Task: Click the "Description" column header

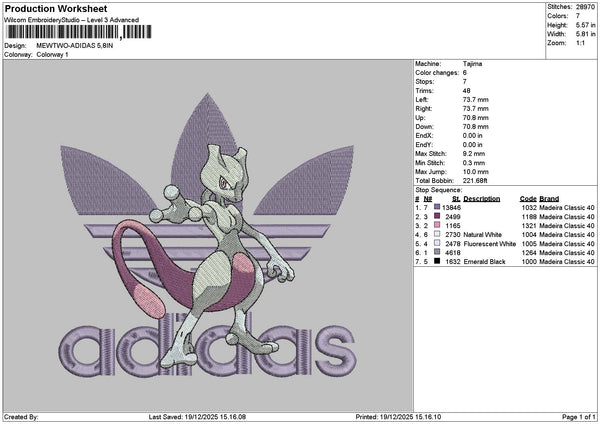Action: pyautogui.click(x=481, y=199)
